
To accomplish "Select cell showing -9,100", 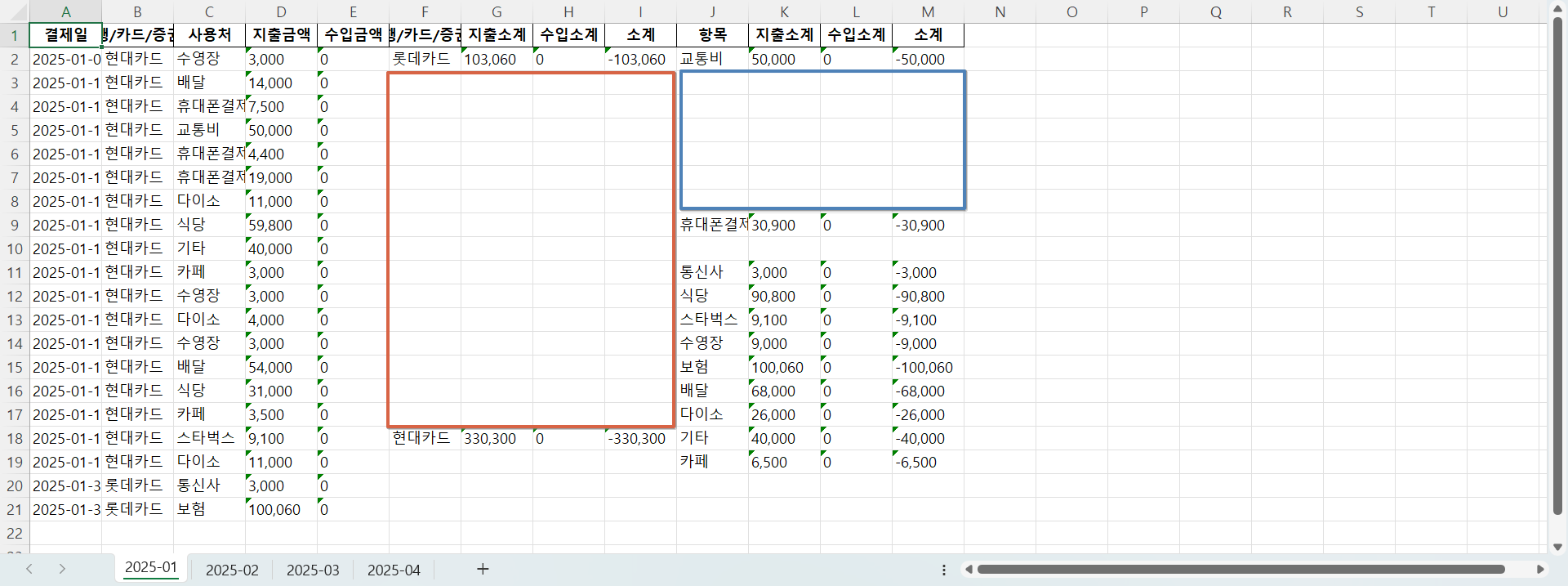I will [x=928, y=320].
